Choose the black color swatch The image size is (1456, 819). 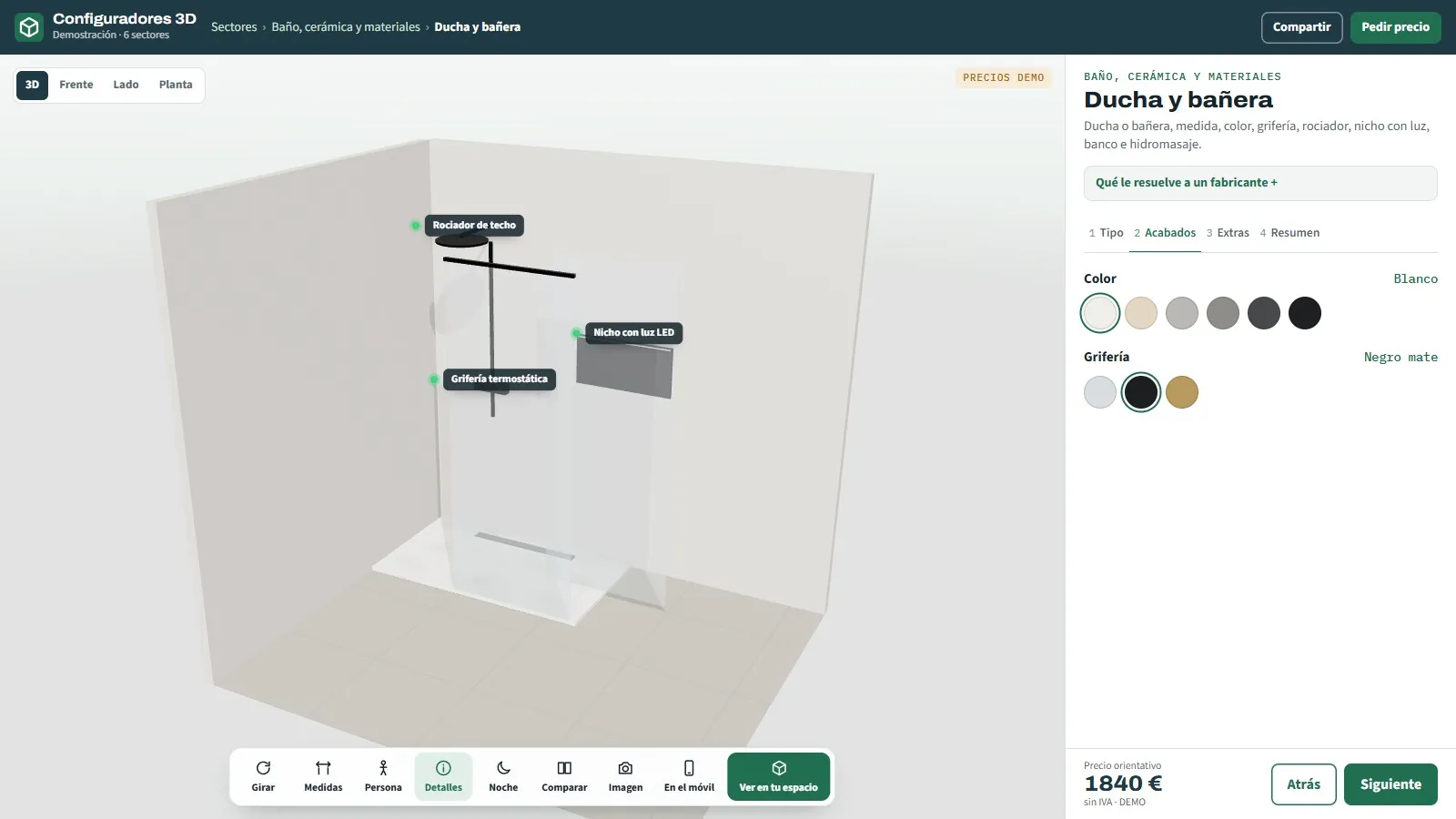[1305, 313]
